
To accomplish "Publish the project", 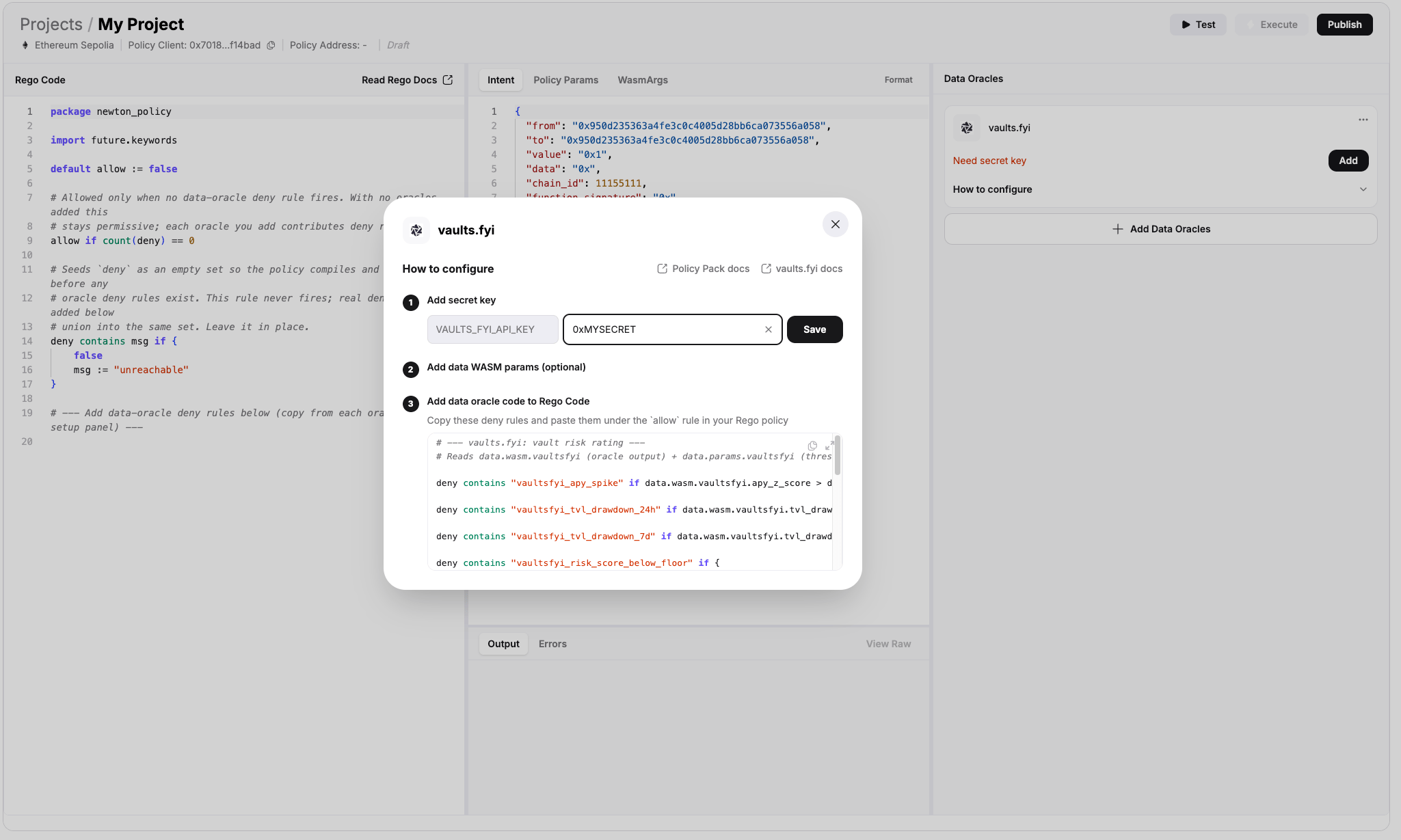I will click(1344, 25).
